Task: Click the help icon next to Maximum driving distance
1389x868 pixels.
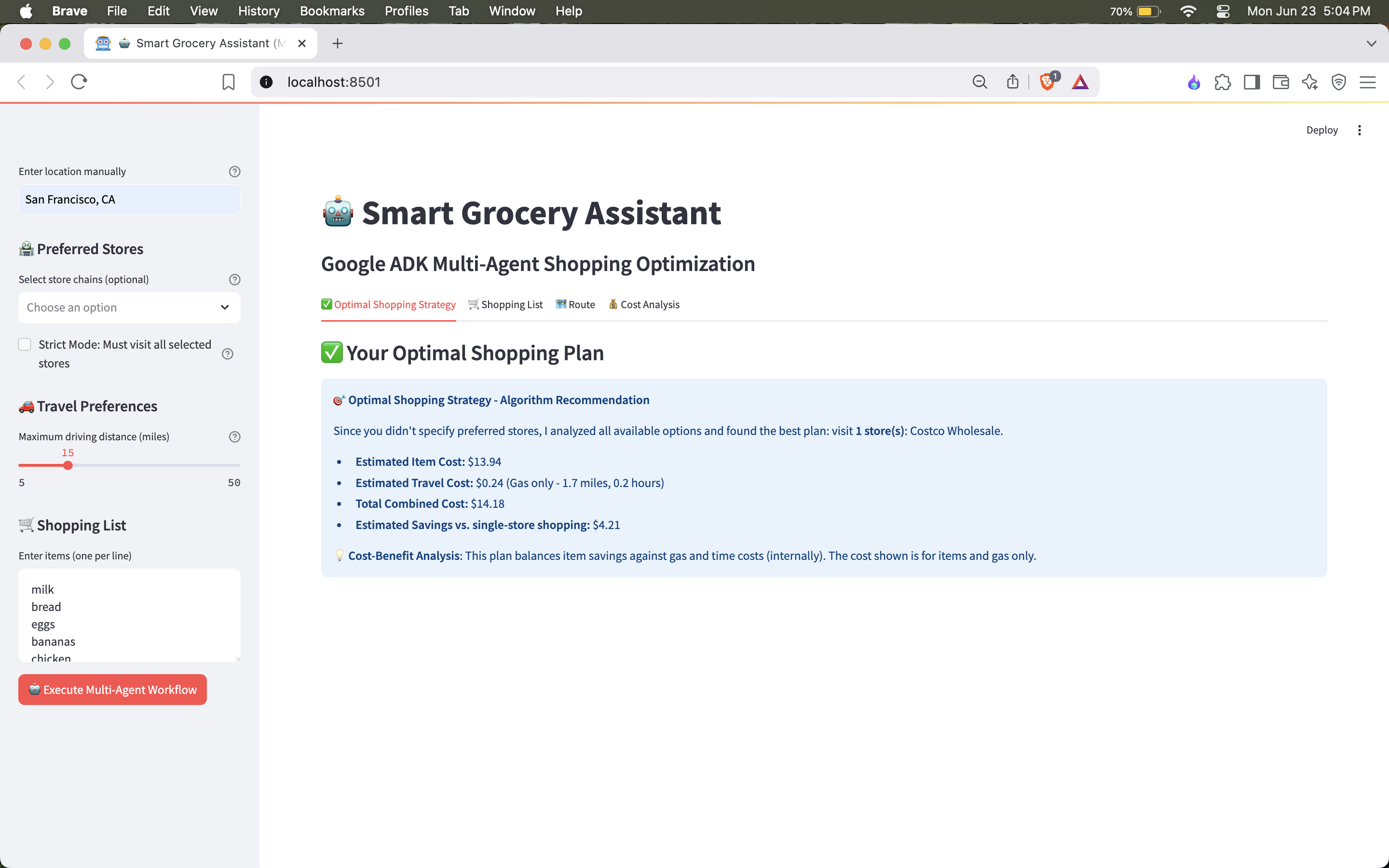Action: (234, 437)
